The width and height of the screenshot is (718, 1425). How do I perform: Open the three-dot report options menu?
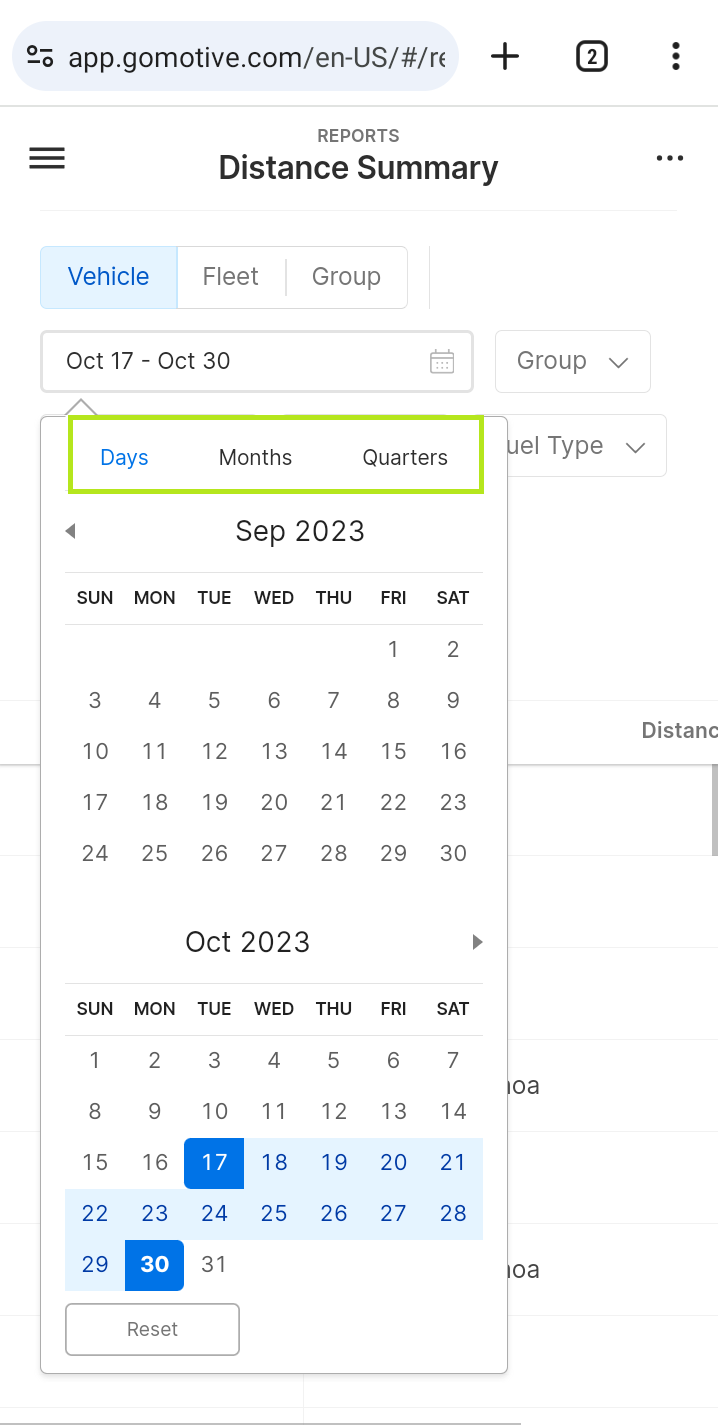pos(670,158)
